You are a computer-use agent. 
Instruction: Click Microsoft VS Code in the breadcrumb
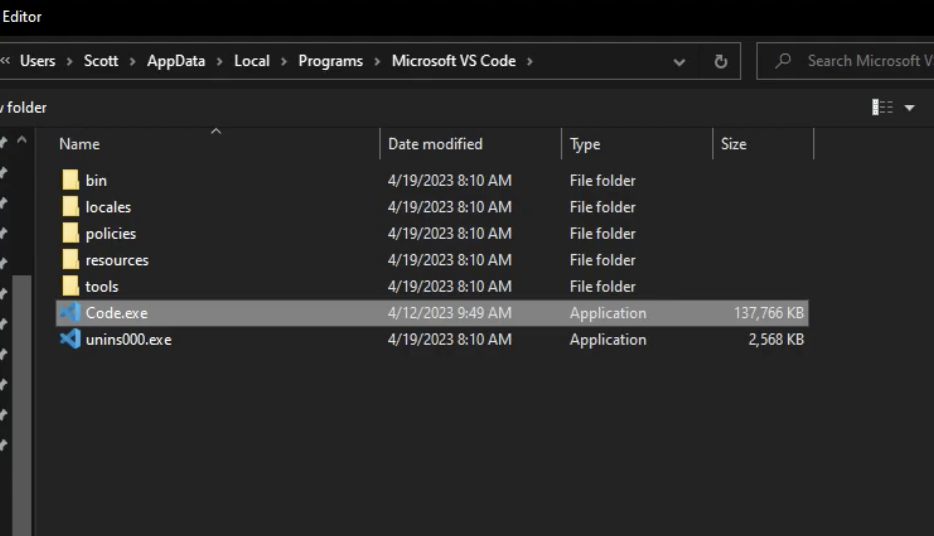pos(453,61)
